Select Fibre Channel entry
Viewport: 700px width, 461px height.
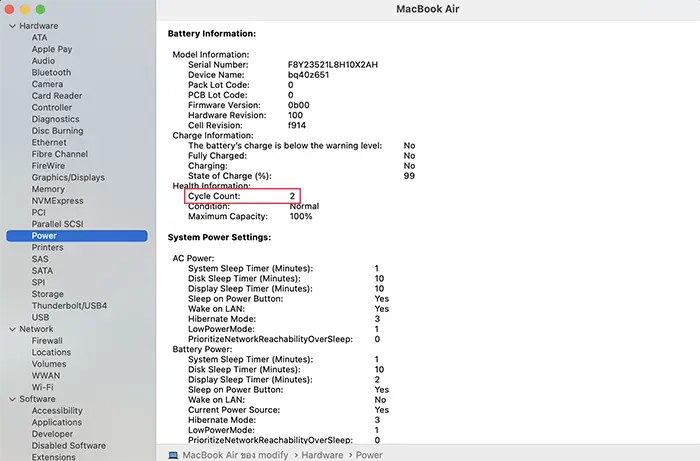pos(60,154)
